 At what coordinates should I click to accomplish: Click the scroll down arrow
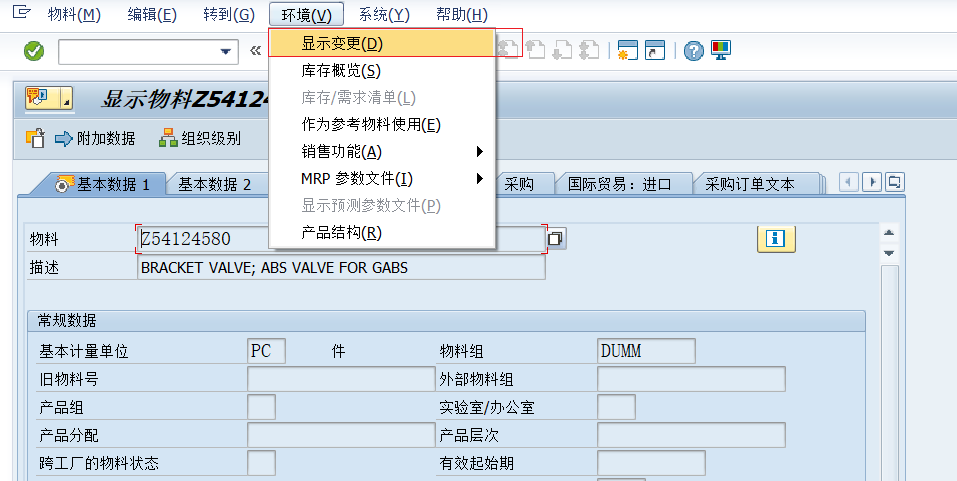click(889, 253)
